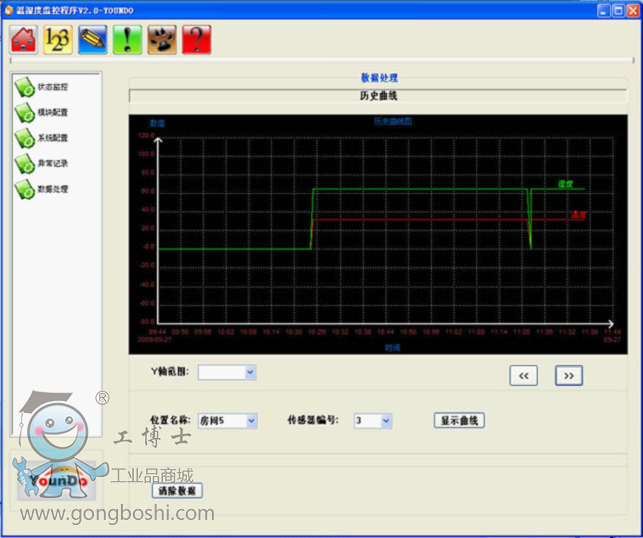Open the red house home icon

pos(24,39)
